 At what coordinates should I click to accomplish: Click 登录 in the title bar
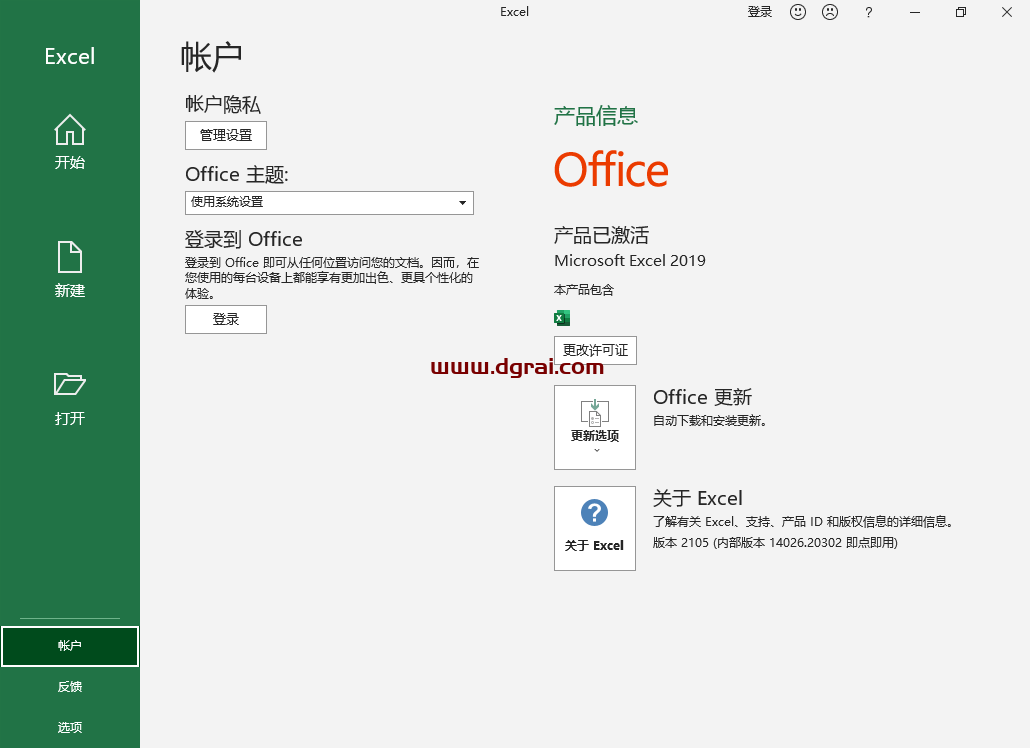pyautogui.click(x=760, y=12)
